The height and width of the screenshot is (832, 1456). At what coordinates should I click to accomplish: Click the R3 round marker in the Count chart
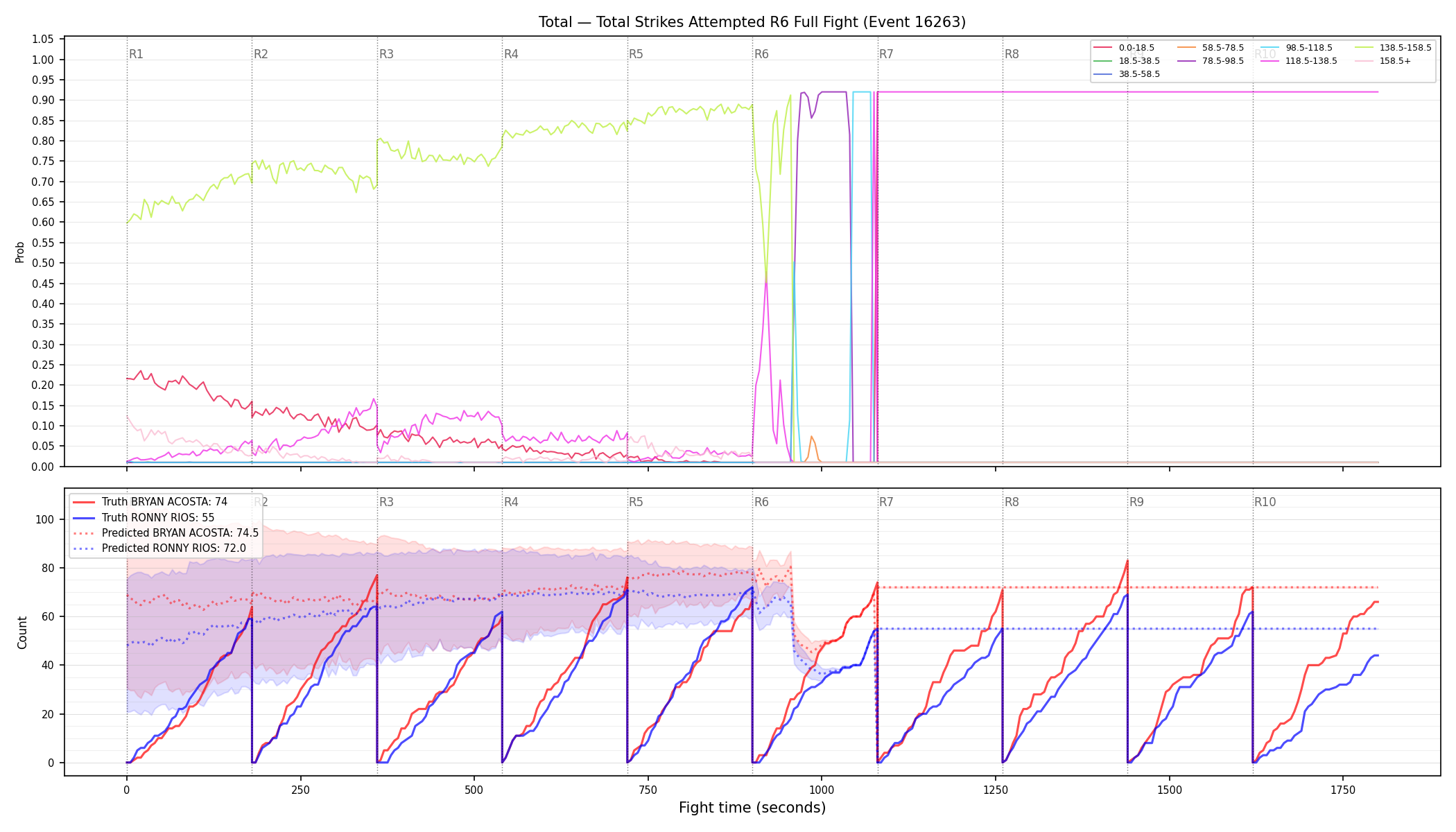pyautogui.click(x=386, y=502)
